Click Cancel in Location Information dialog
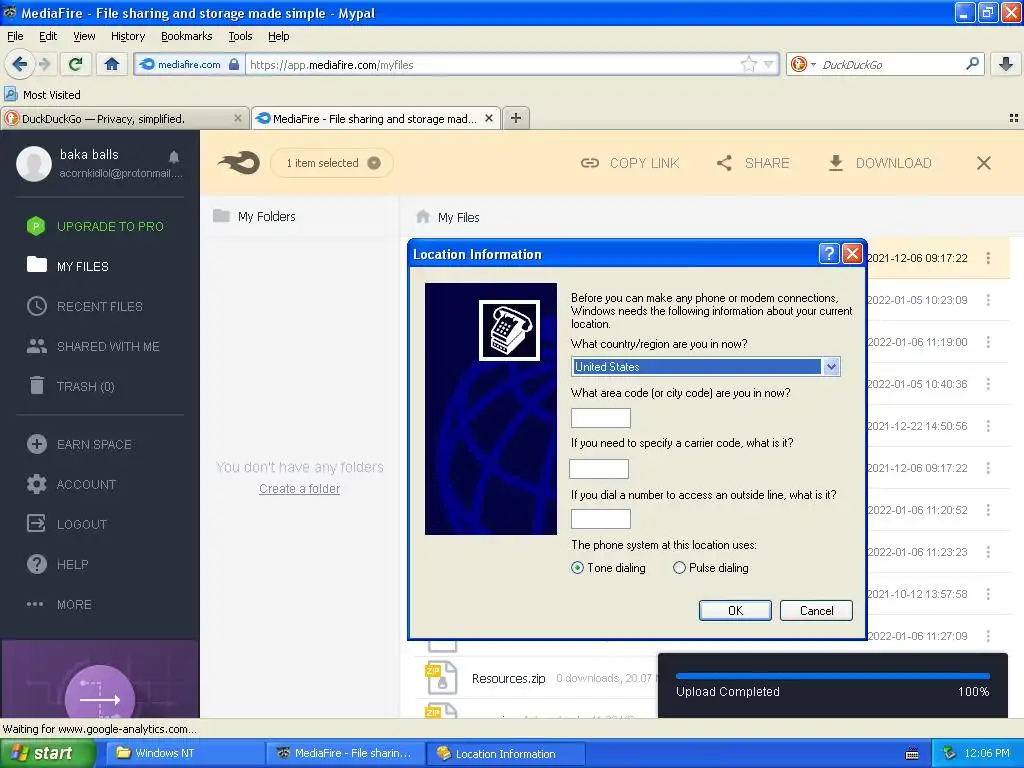Screen dimensions: 1024x768 [816, 611]
